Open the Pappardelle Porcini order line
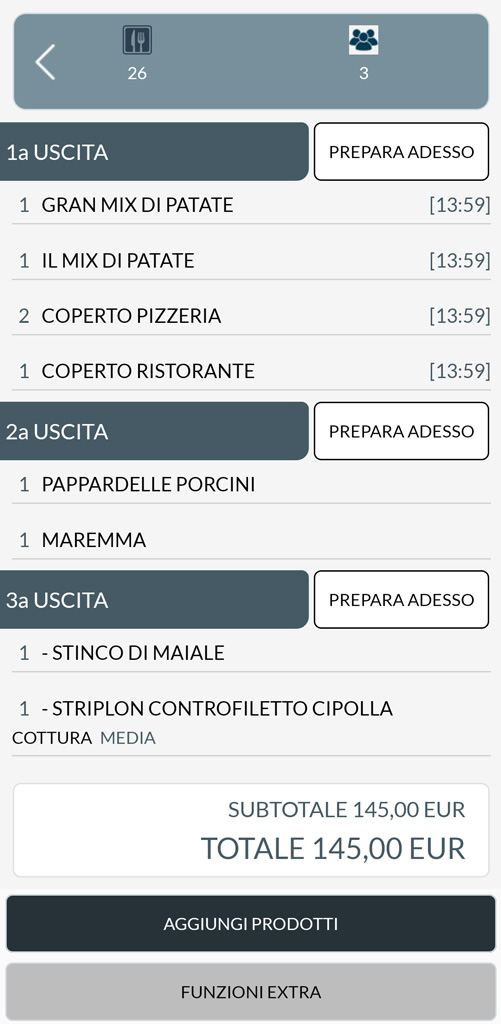This screenshot has height=1024, width=501. point(251,485)
